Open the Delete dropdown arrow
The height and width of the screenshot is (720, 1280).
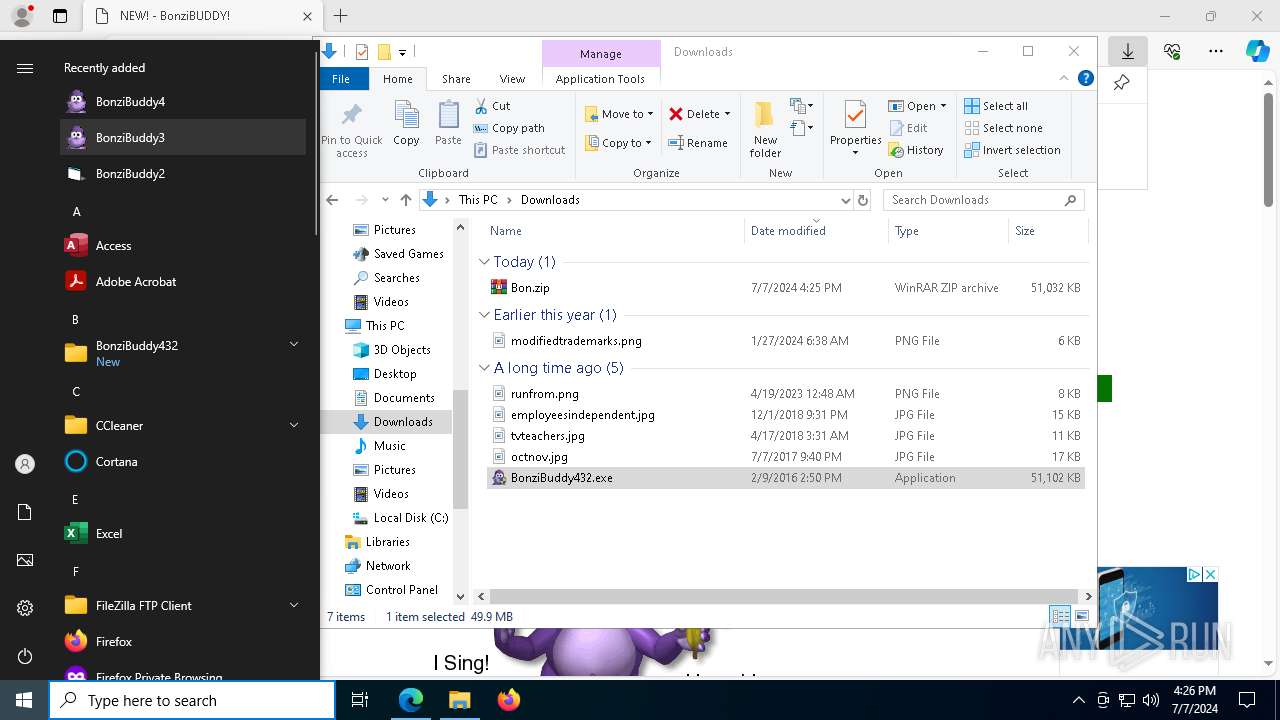tap(727, 114)
